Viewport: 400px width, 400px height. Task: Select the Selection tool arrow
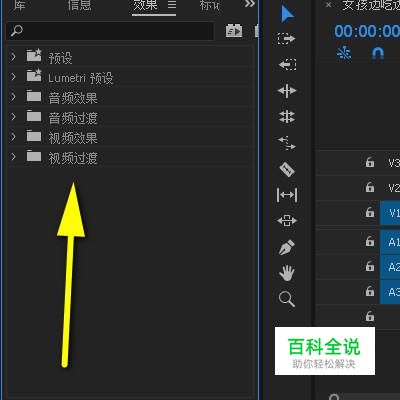pyautogui.click(x=287, y=14)
